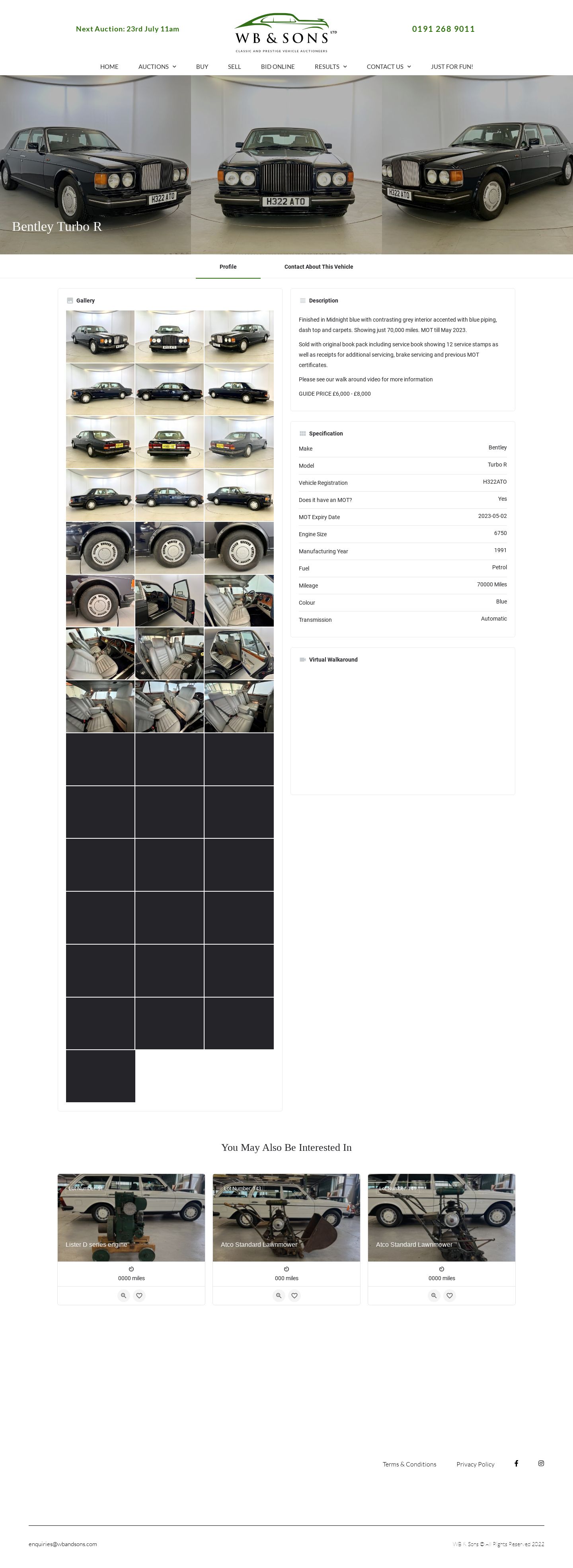The image size is (573, 1568).
Task: Zoom icon under third Atco lawnmower card
Action: [x=434, y=1295]
